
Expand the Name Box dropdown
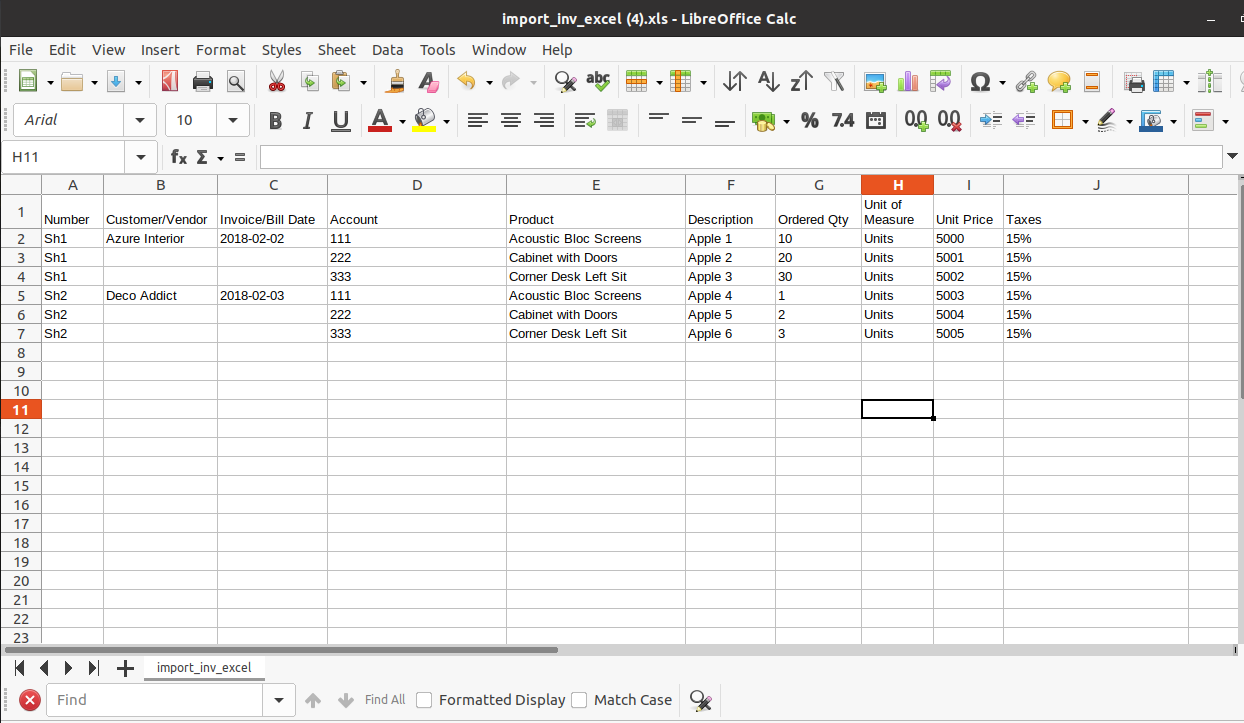139,157
